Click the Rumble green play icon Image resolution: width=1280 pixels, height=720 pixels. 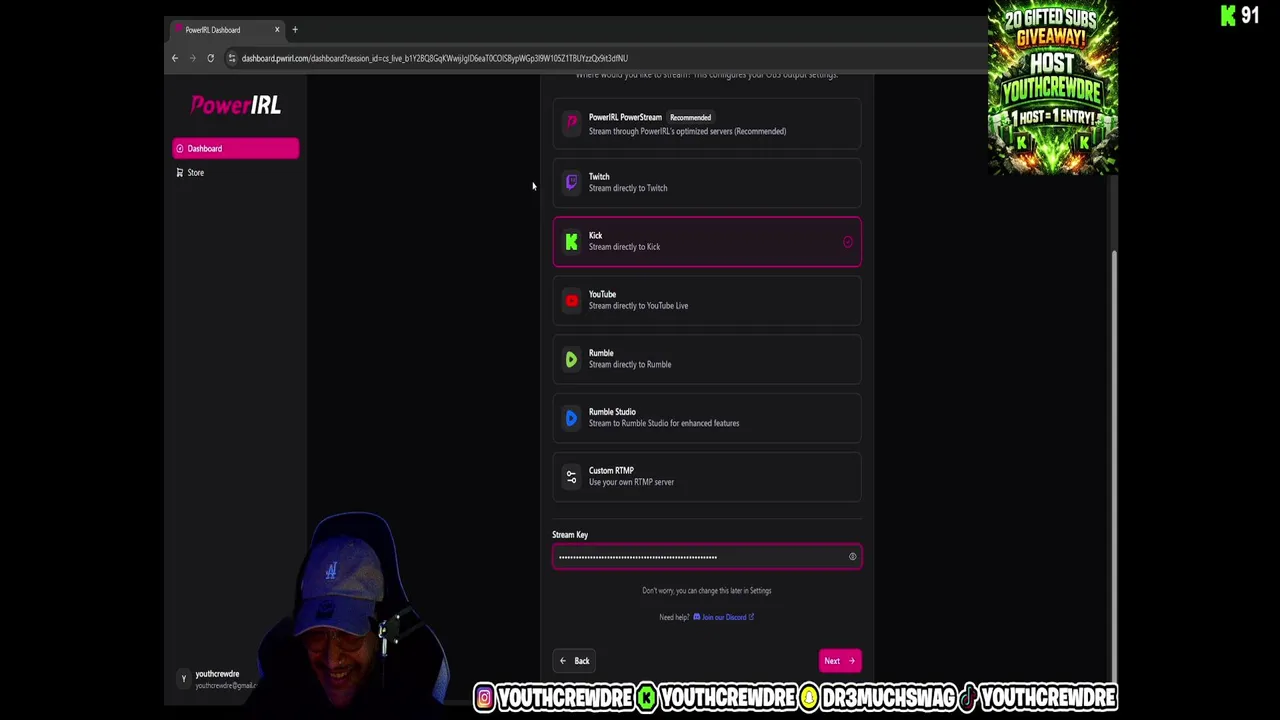pyautogui.click(x=571, y=359)
